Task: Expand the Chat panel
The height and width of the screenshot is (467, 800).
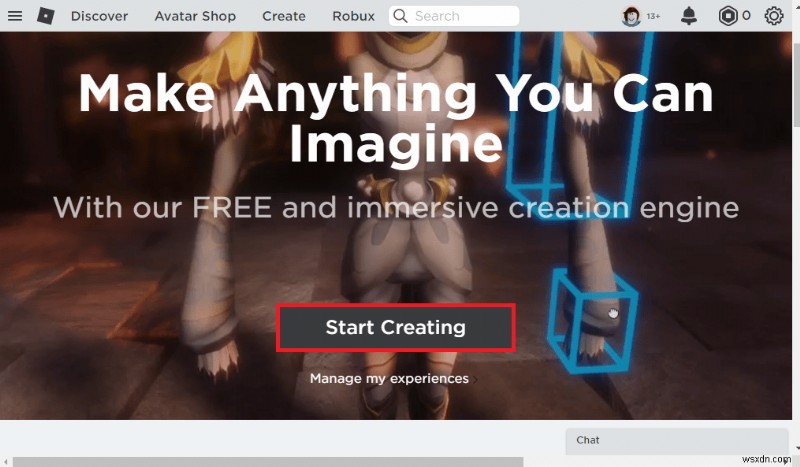Action: pyautogui.click(x=677, y=440)
